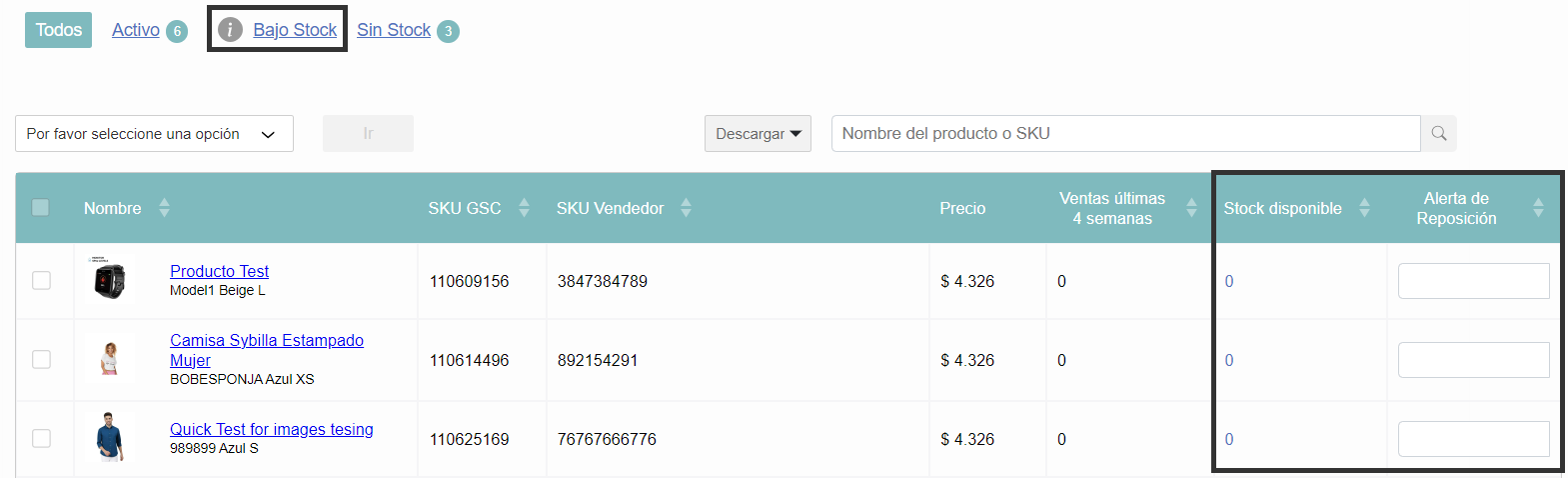
Task: Sort by SKU Vendedor column arrows
Action: [x=686, y=208]
